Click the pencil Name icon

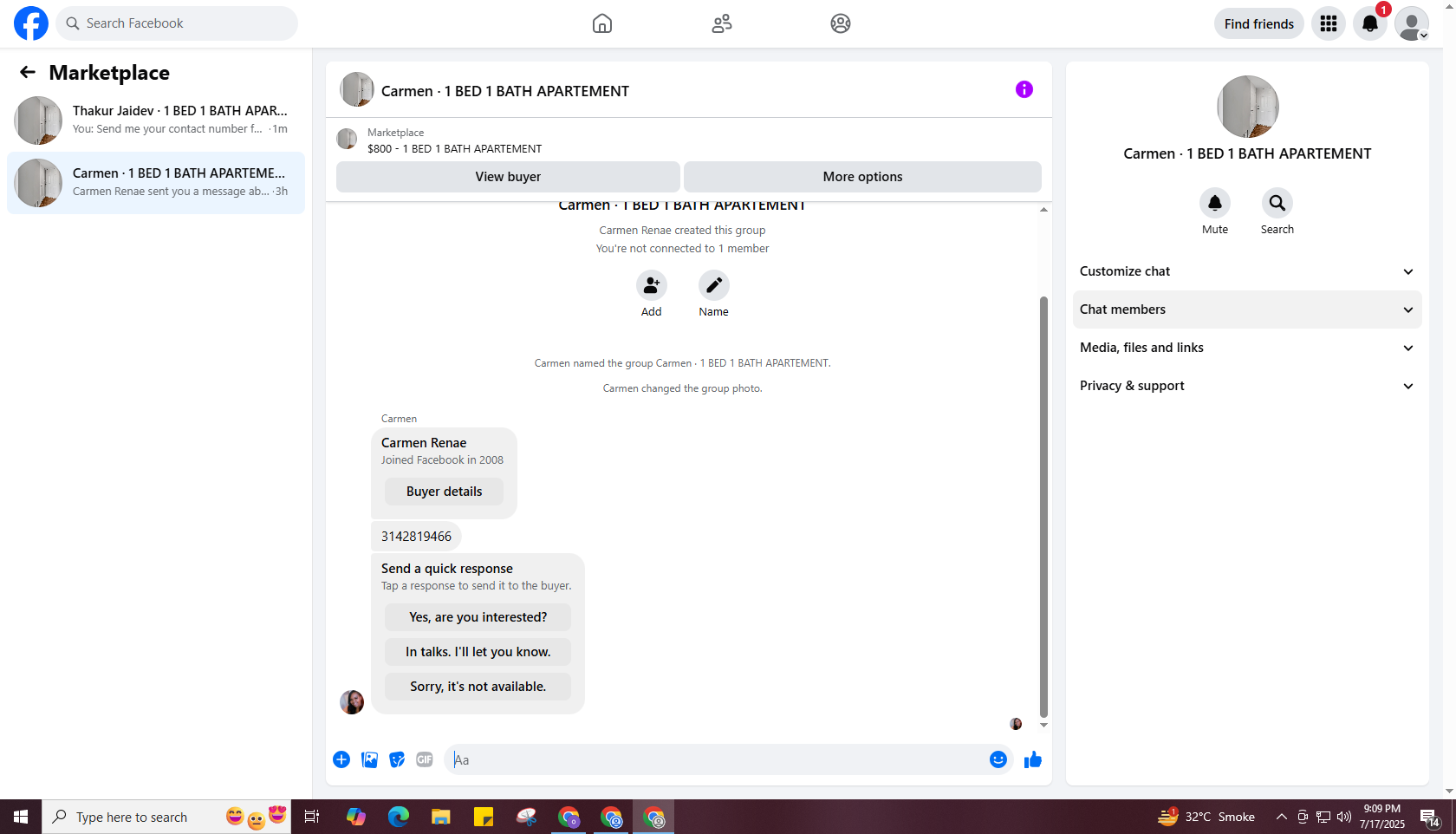point(714,285)
